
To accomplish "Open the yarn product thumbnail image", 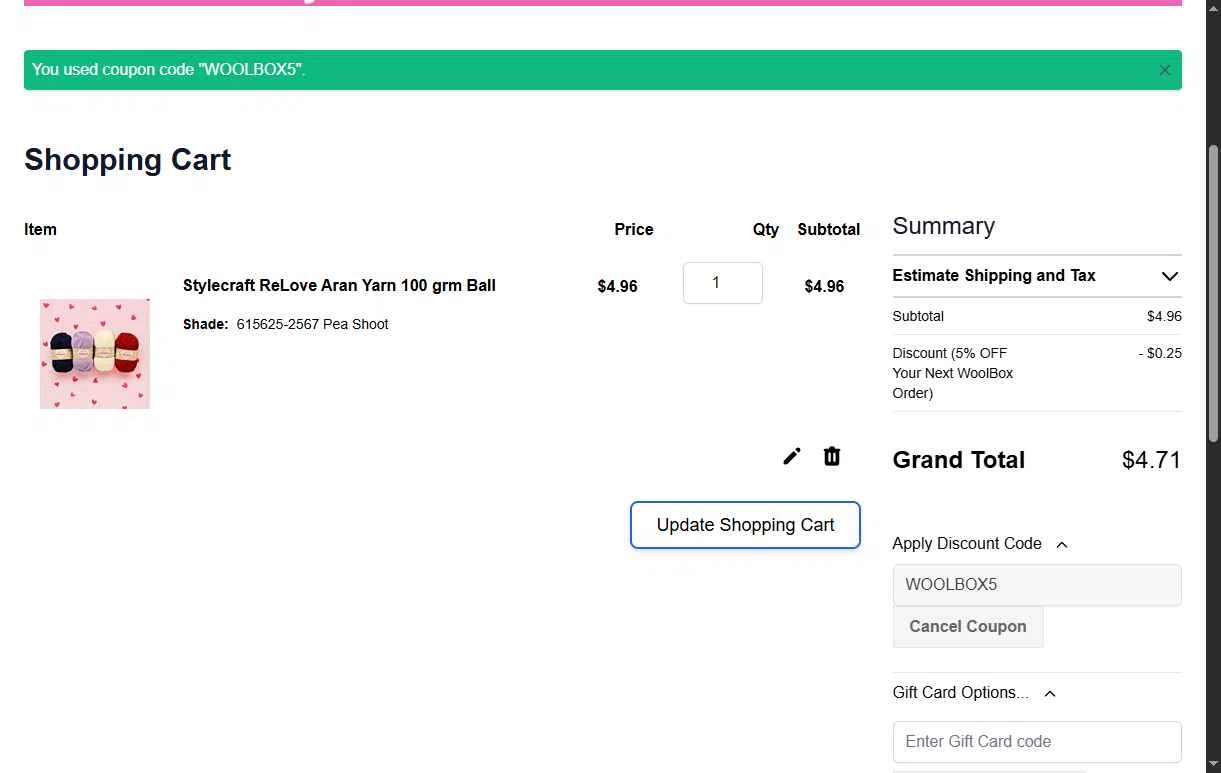I will click(x=95, y=353).
